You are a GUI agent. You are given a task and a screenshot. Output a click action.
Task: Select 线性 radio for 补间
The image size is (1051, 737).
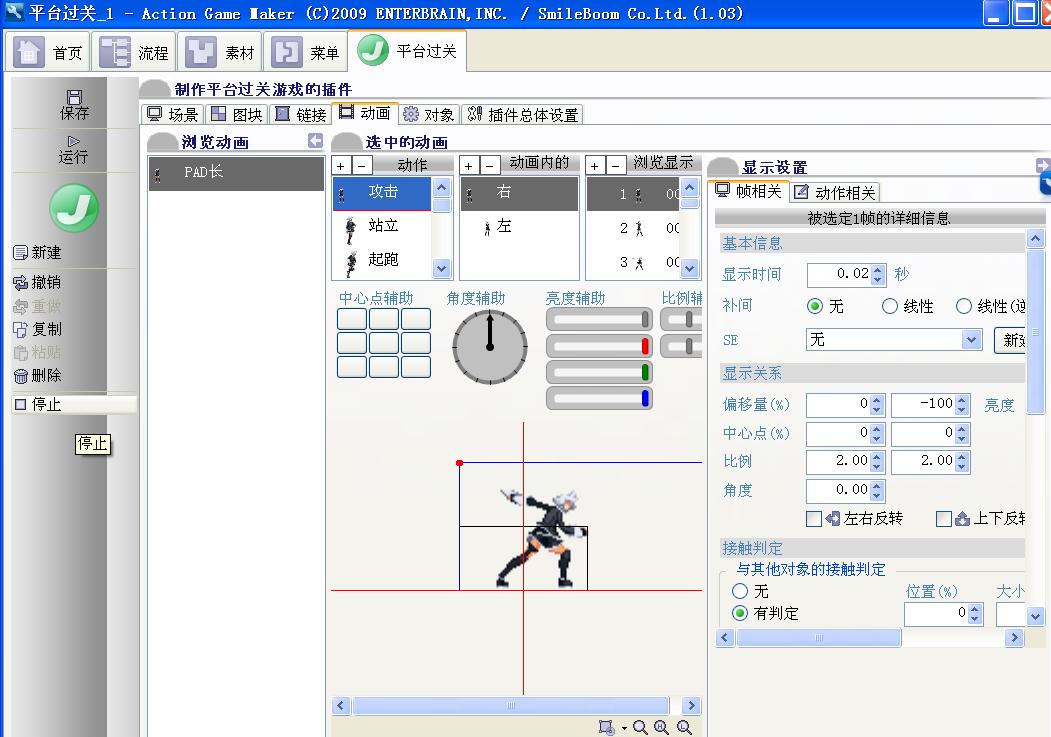[x=889, y=306]
